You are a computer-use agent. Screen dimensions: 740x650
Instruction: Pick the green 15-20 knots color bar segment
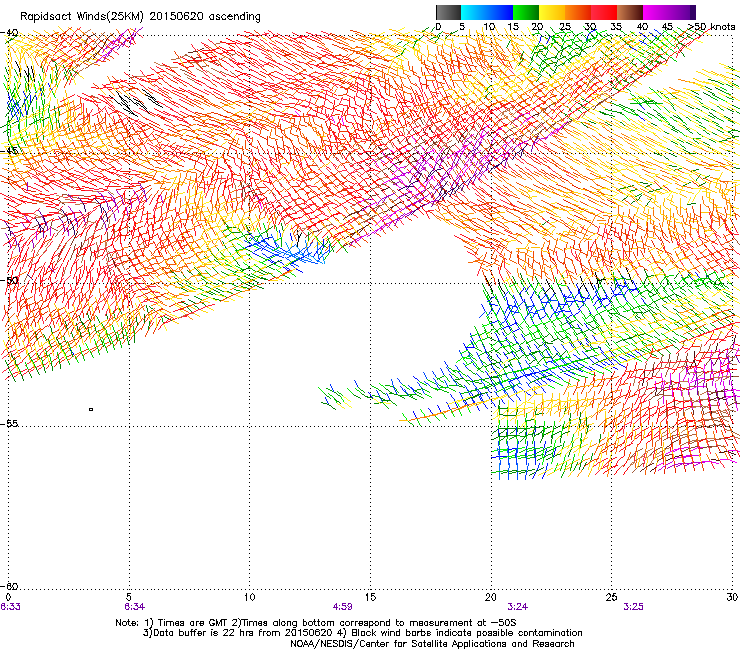tap(526, 12)
